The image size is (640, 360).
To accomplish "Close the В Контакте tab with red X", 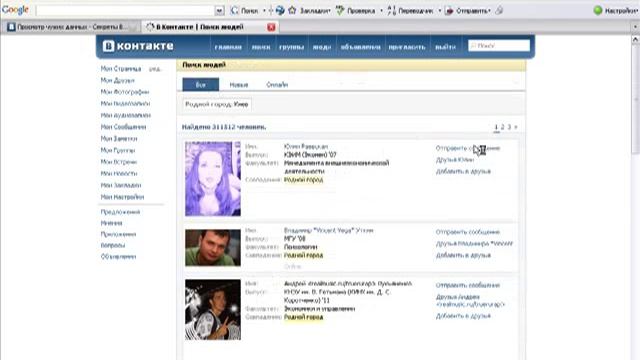I will click(271, 27).
